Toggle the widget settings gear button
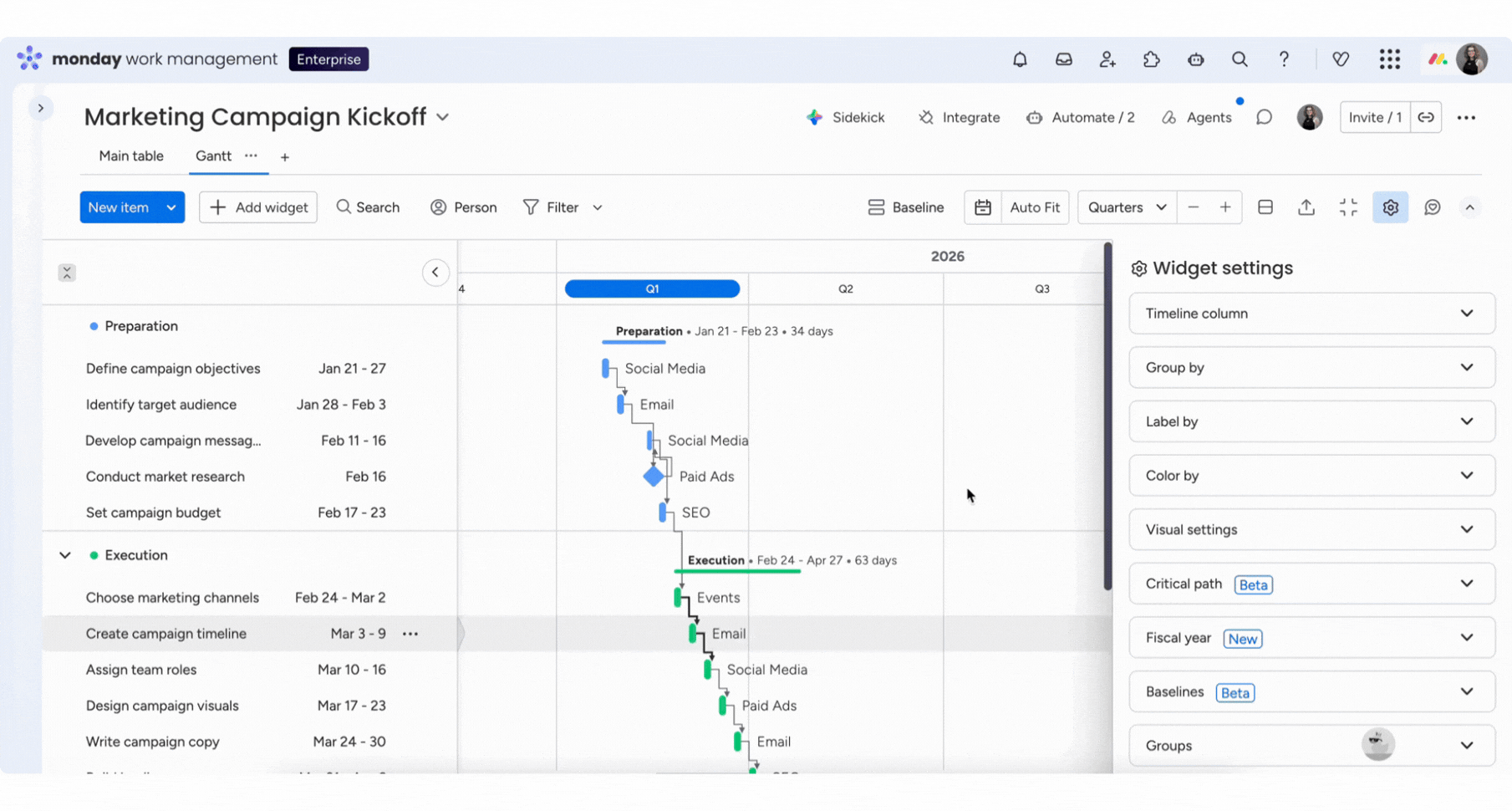Viewport: 1512px width, 811px height. pyautogui.click(x=1390, y=207)
